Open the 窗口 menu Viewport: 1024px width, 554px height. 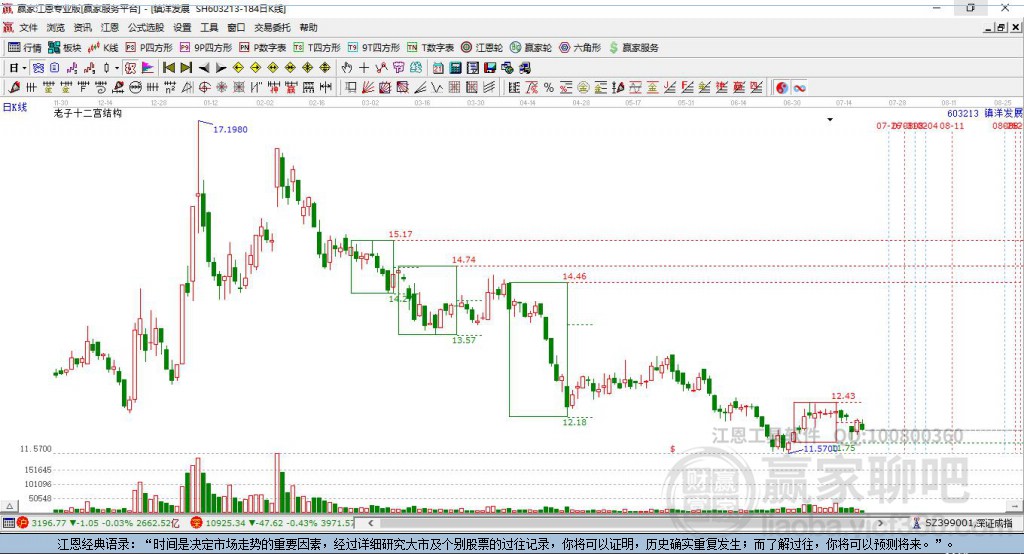[236, 27]
